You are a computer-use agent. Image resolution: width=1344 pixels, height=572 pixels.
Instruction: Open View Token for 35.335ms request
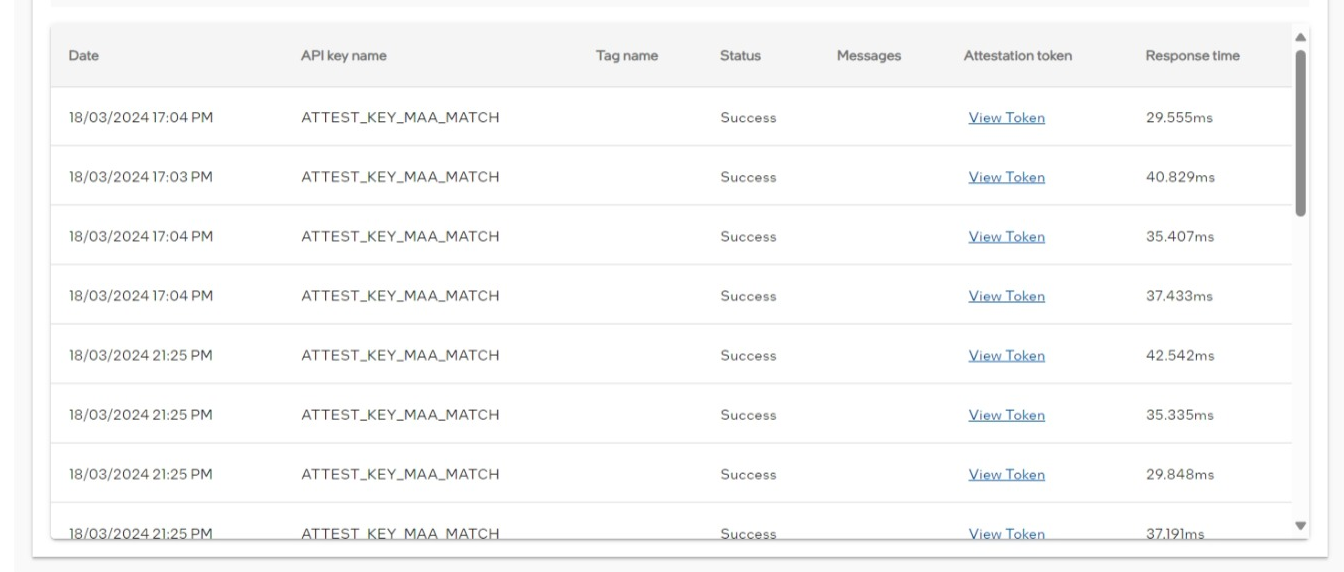click(1006, 415)
